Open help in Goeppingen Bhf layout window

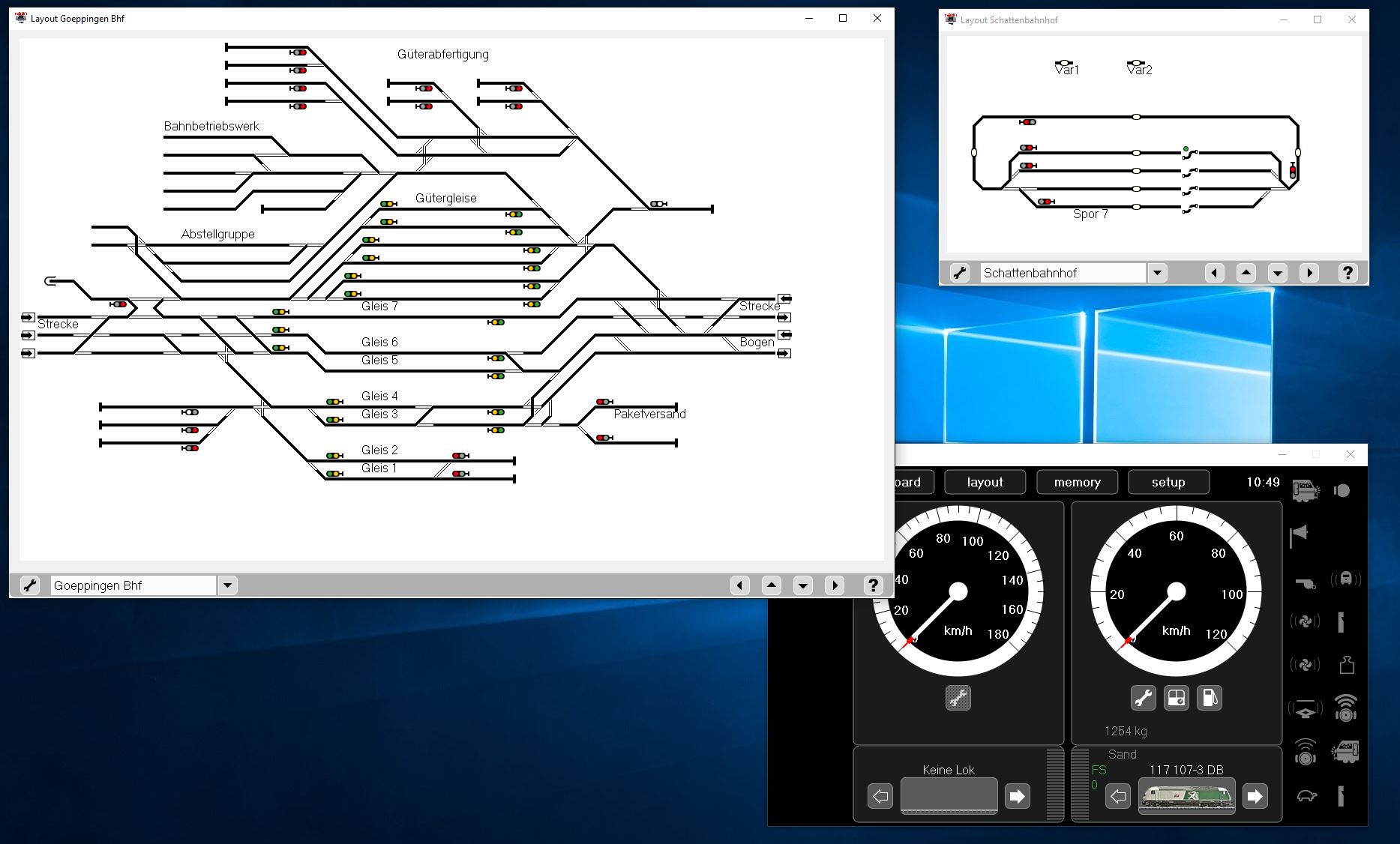tap(873, 585)
